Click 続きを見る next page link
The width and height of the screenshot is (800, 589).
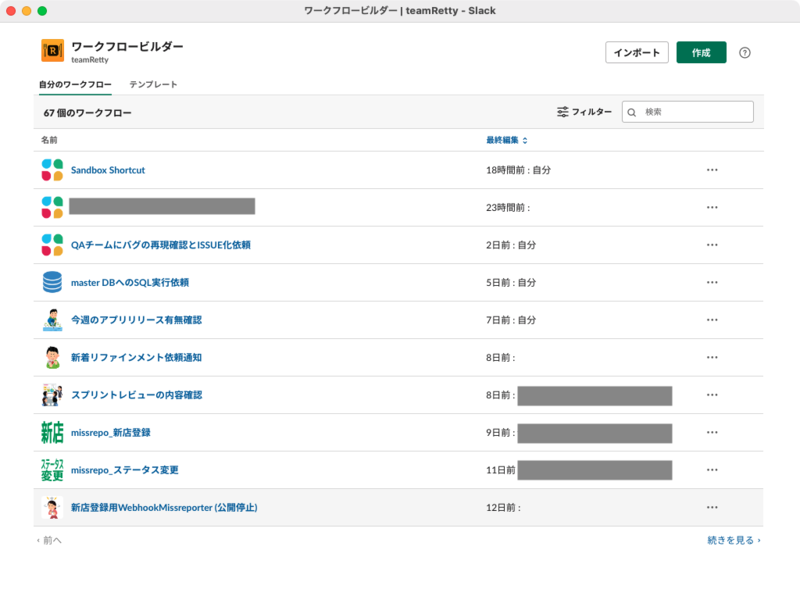tap(734, 540)
